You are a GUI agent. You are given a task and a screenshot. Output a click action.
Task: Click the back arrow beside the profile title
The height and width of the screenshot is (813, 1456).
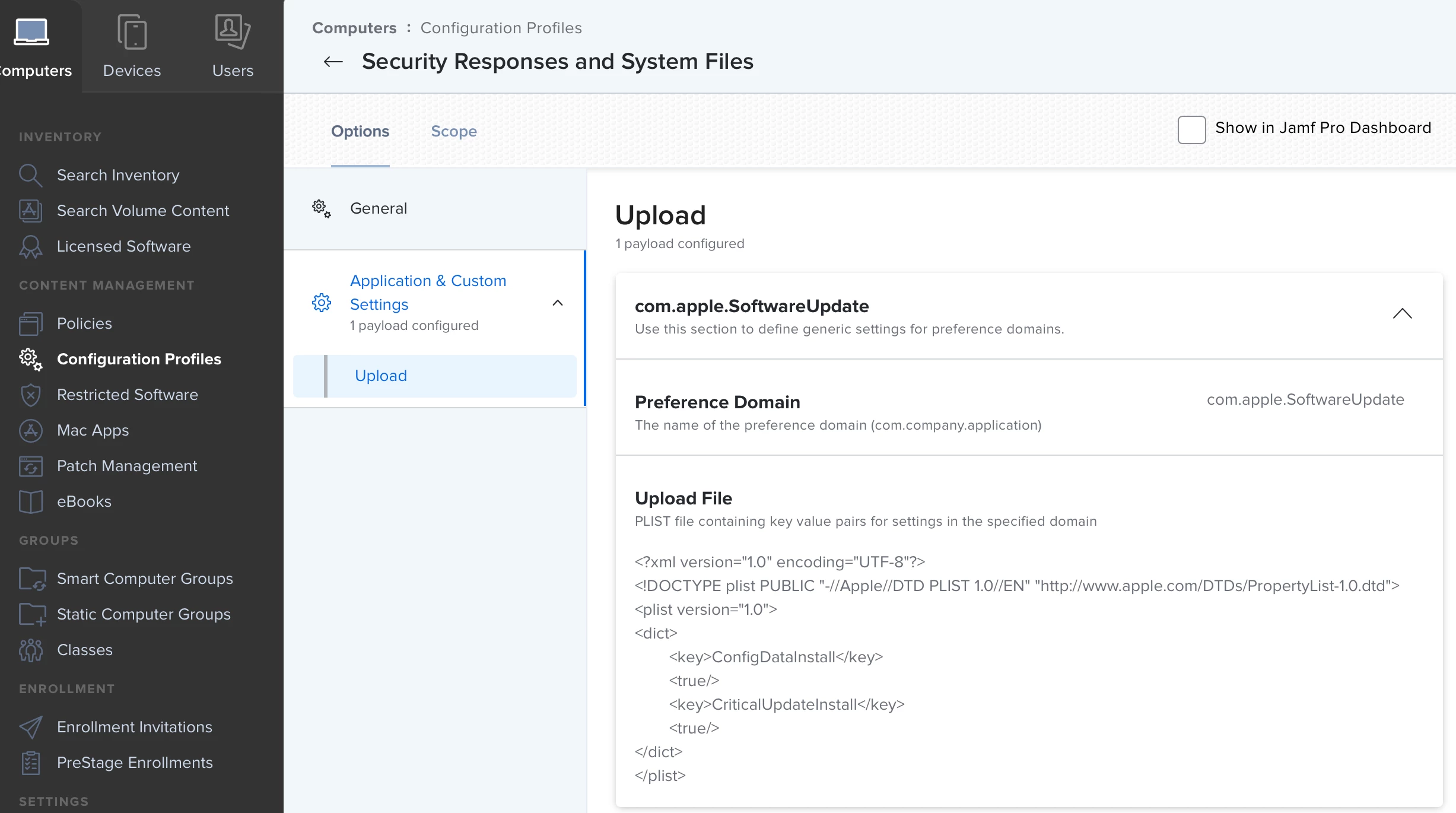click(333, 62)
